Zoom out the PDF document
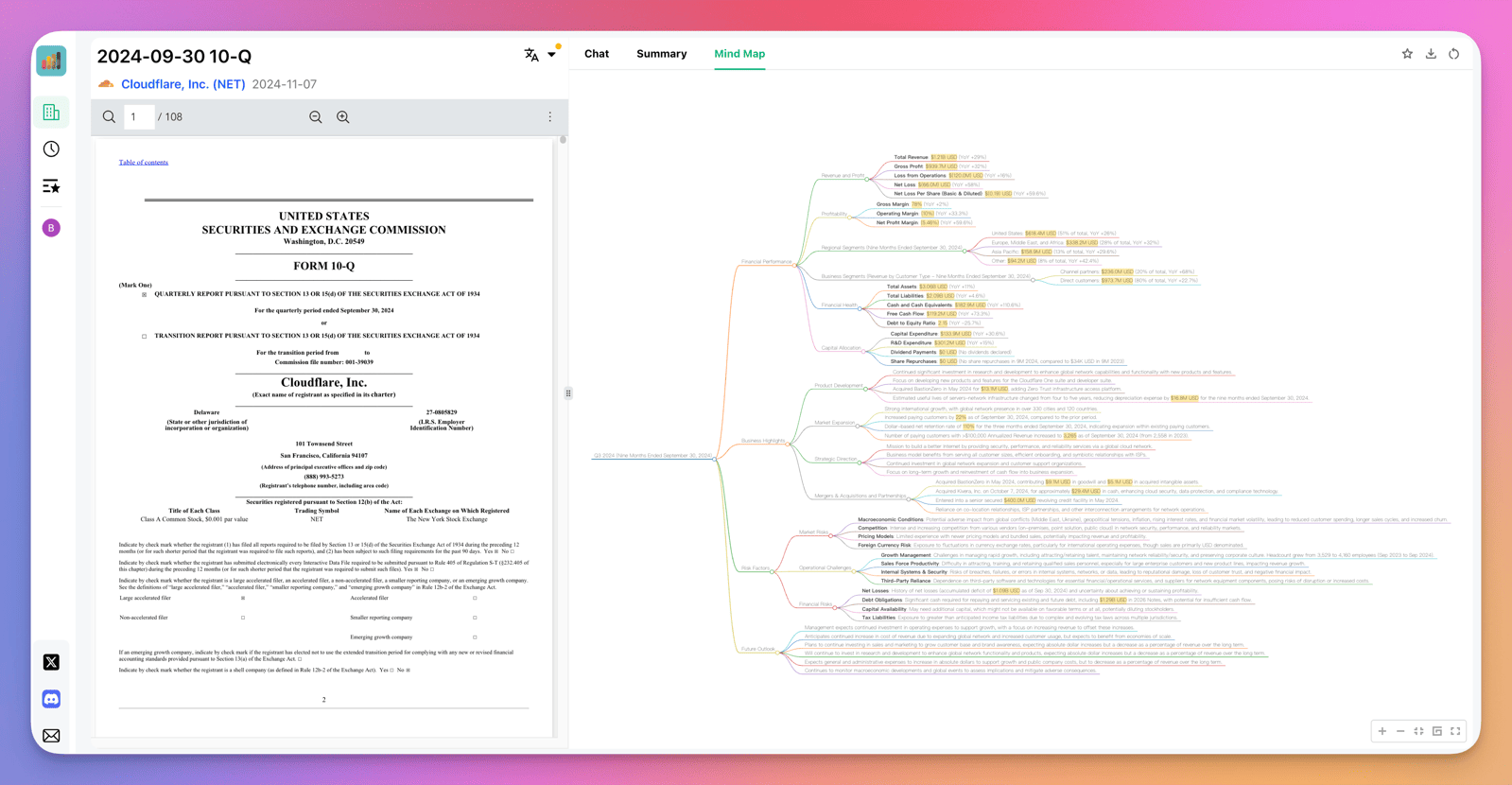 [x=316, y=117]
